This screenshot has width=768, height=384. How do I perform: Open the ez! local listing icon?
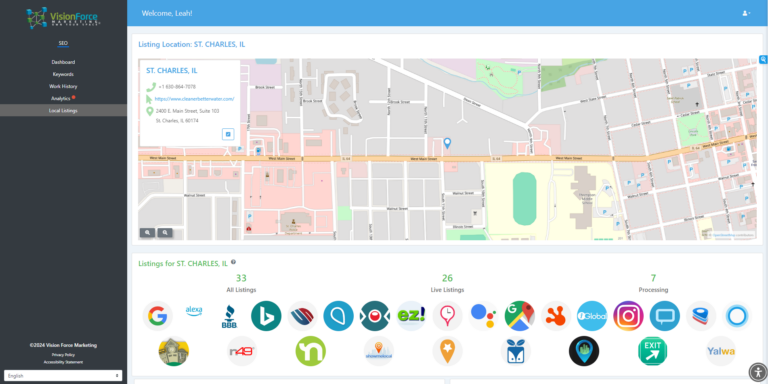(411, 316)
